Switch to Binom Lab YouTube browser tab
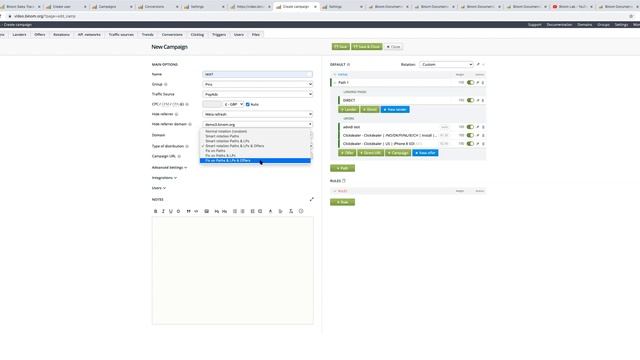The image size is (640, 360). (x=572, y=7)
